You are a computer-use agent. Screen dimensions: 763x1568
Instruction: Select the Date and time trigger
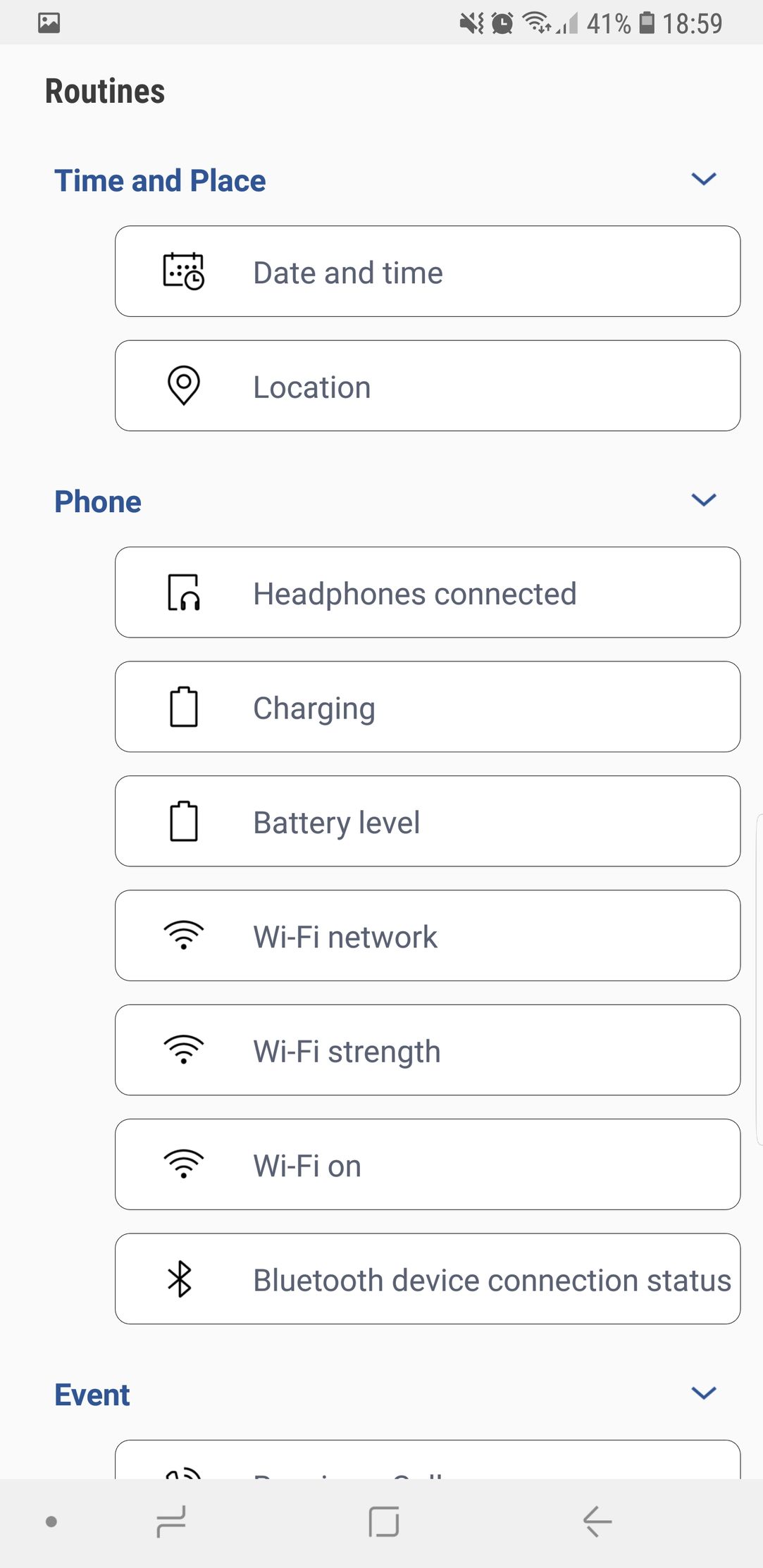427,271
